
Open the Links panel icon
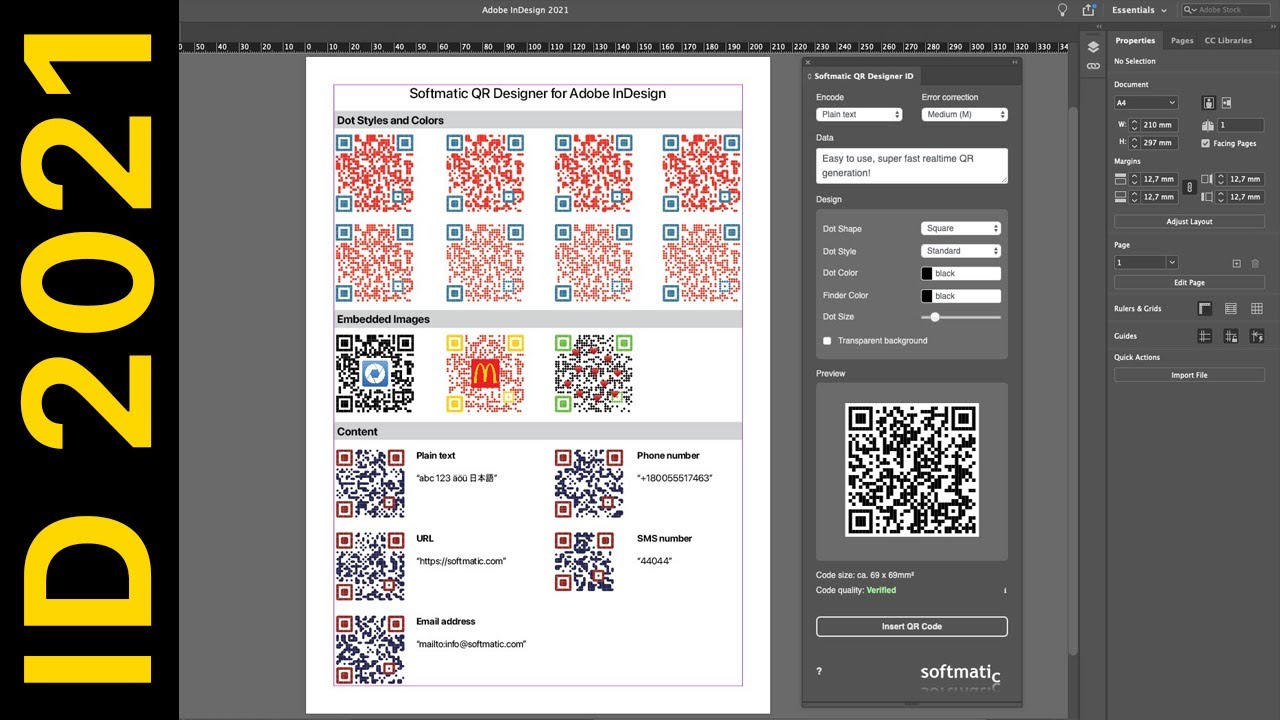[x=1093, y=66]
